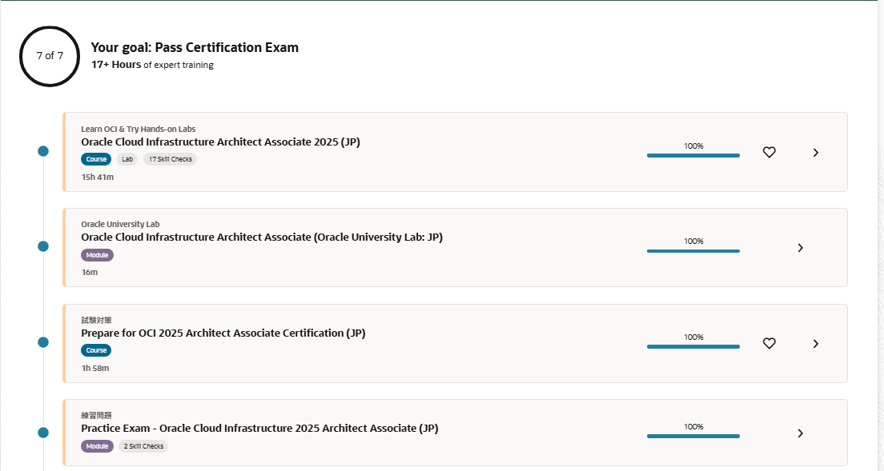Open chevron for Practice Exam module
Viewport: 884px width, 471px height.
(x=800, y=433)
